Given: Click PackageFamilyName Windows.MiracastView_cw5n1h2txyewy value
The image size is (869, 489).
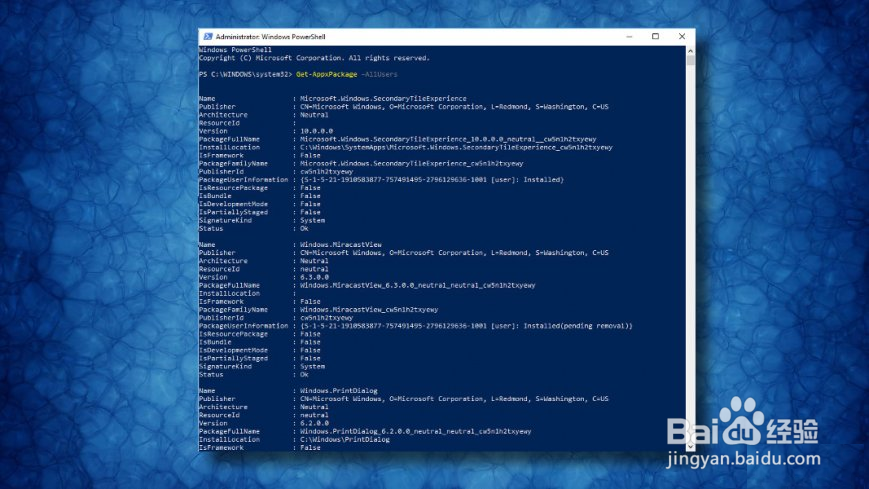Looking at the screenshot, I should (x=369, y=310).
